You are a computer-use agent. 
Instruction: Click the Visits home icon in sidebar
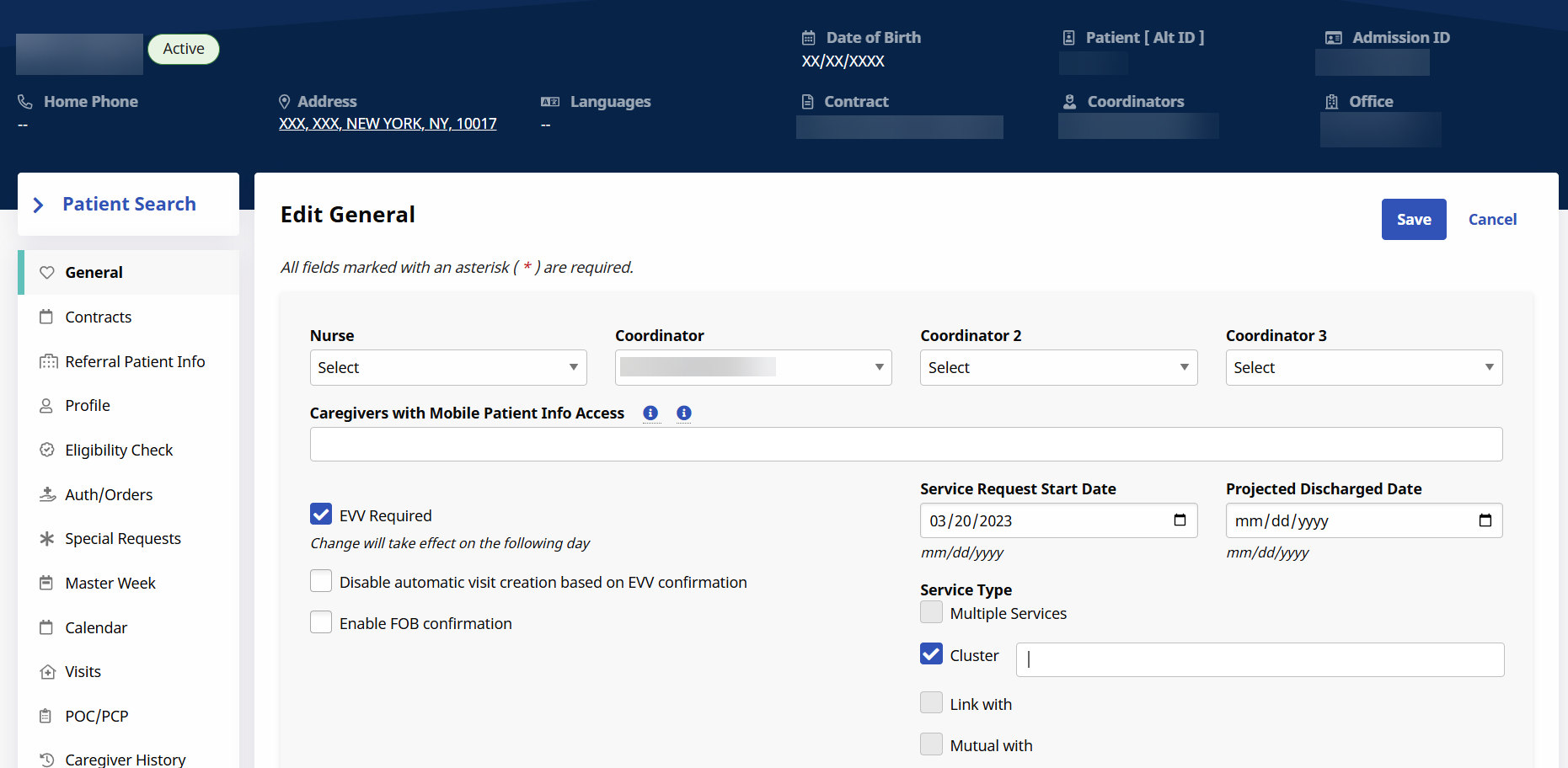[x=47, y=672]
